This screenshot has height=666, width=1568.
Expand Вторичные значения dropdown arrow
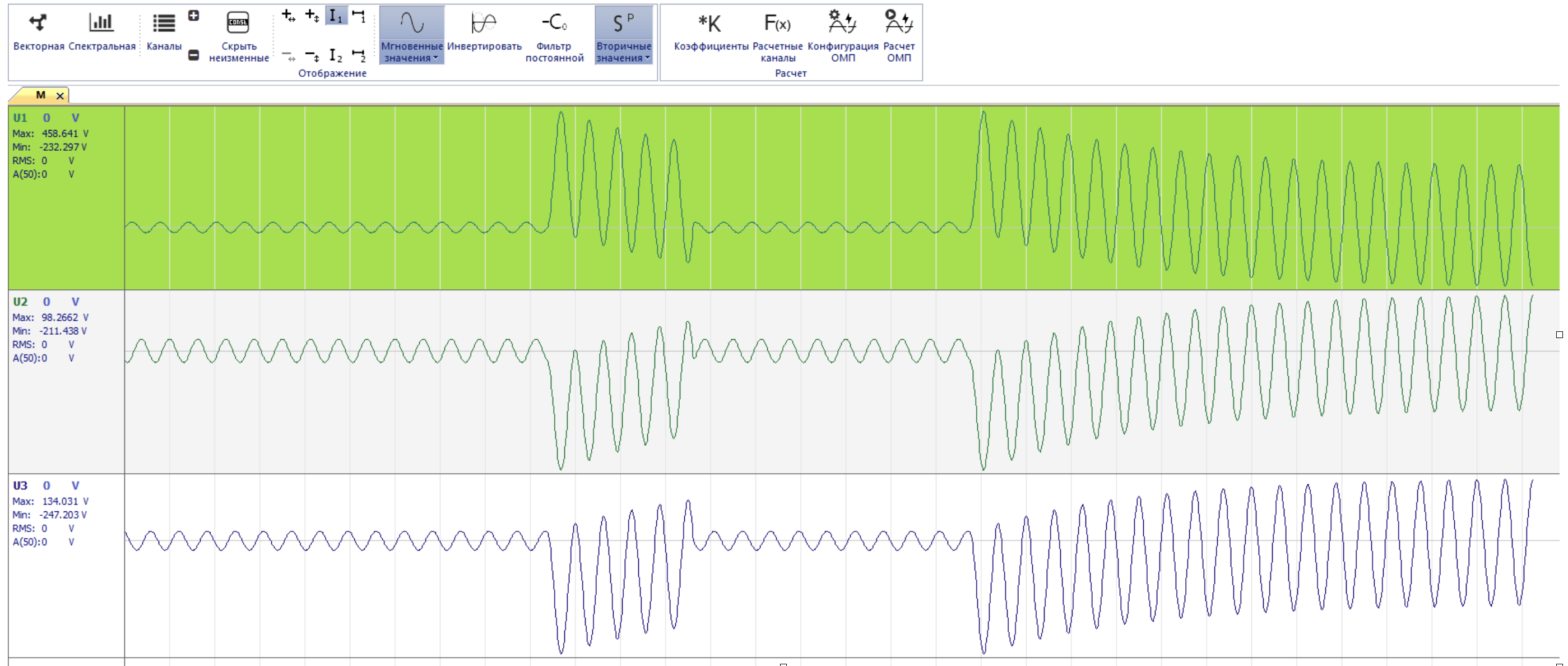point(647,58)
